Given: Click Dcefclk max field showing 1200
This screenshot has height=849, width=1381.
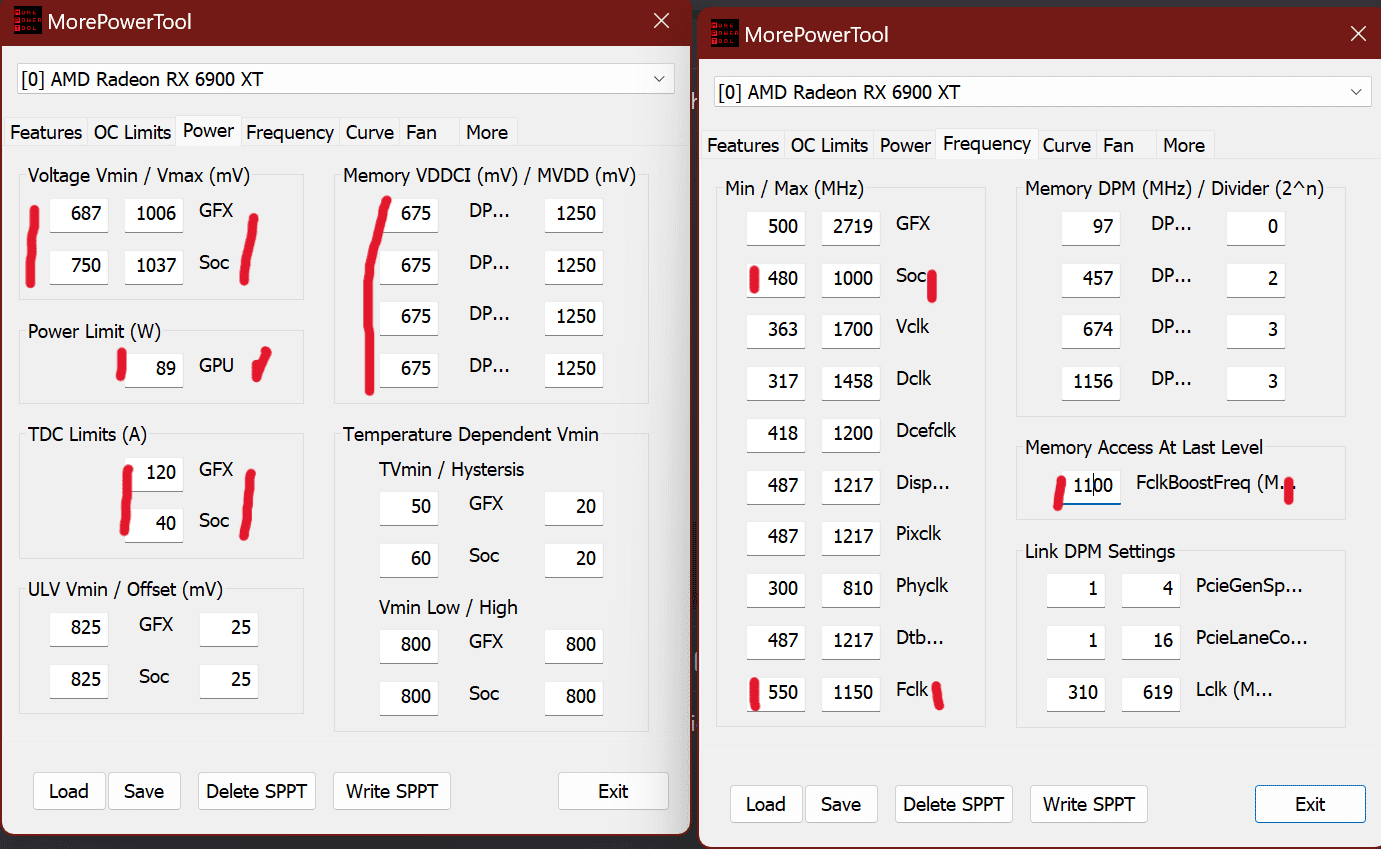Looking at the screenshot, I should coord(850,433).
